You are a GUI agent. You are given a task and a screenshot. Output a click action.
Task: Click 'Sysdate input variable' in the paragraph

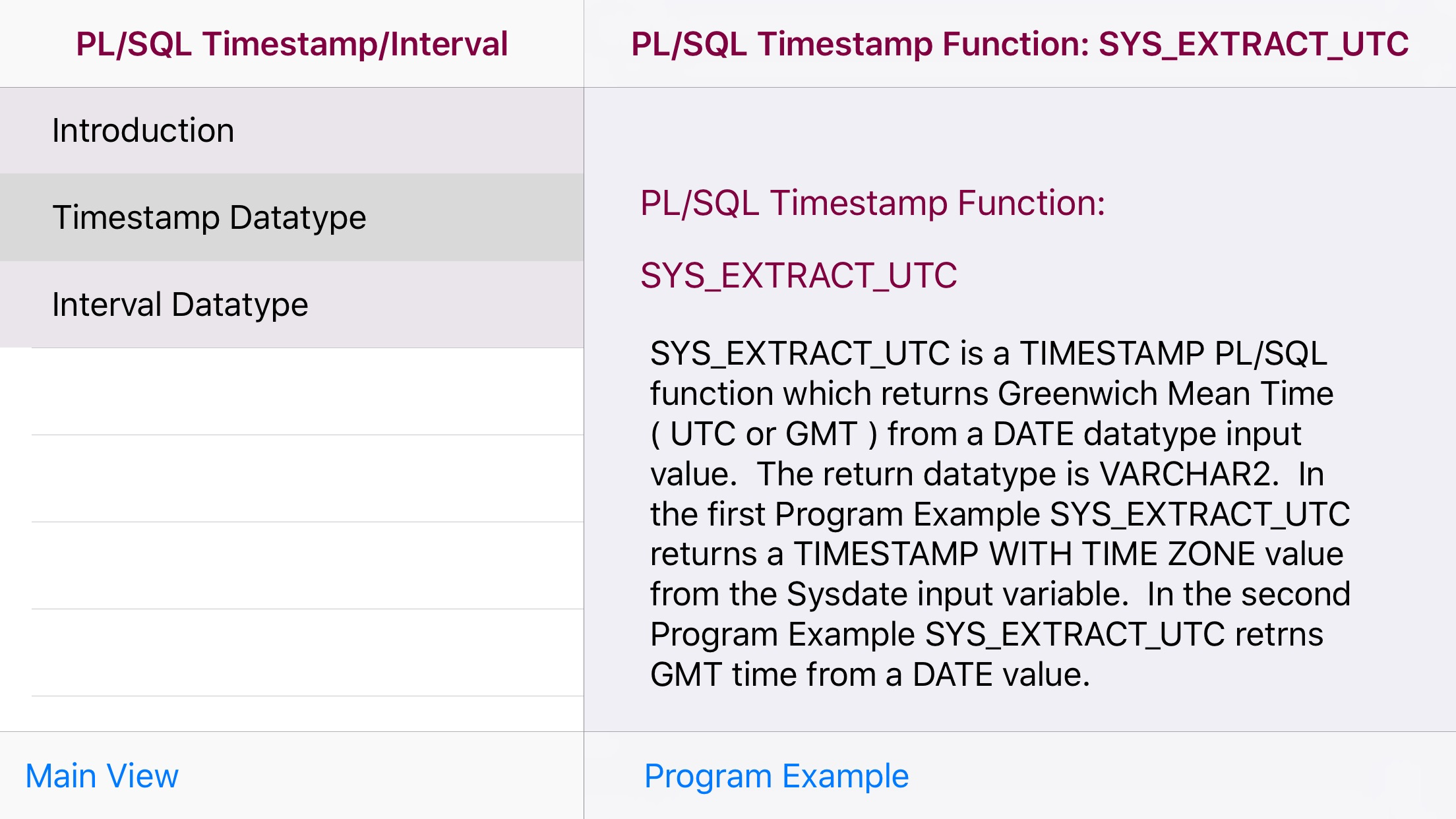956,594
